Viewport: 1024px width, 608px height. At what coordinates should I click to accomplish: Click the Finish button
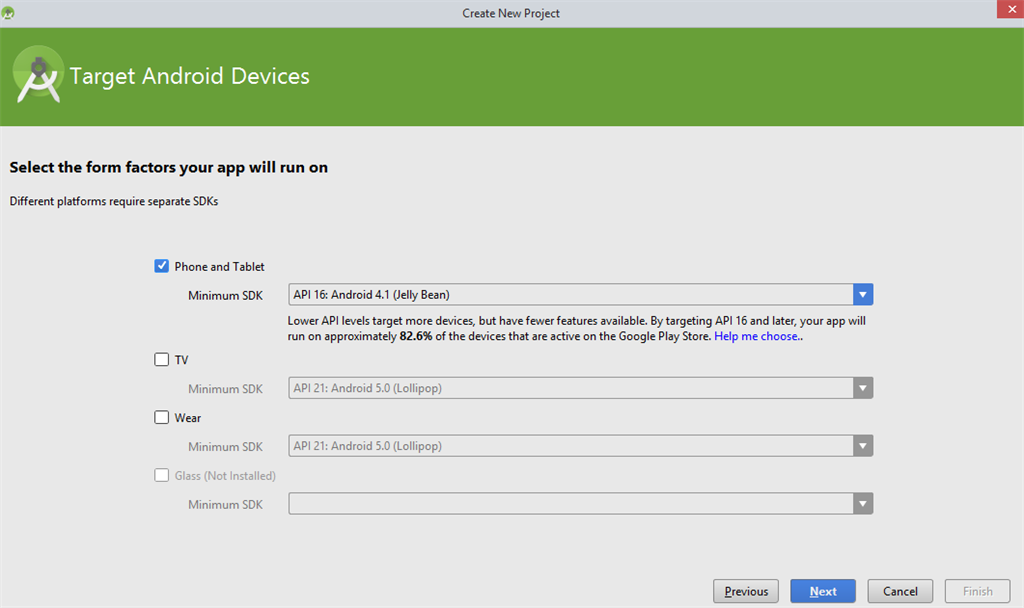click(x=977, y=591)
